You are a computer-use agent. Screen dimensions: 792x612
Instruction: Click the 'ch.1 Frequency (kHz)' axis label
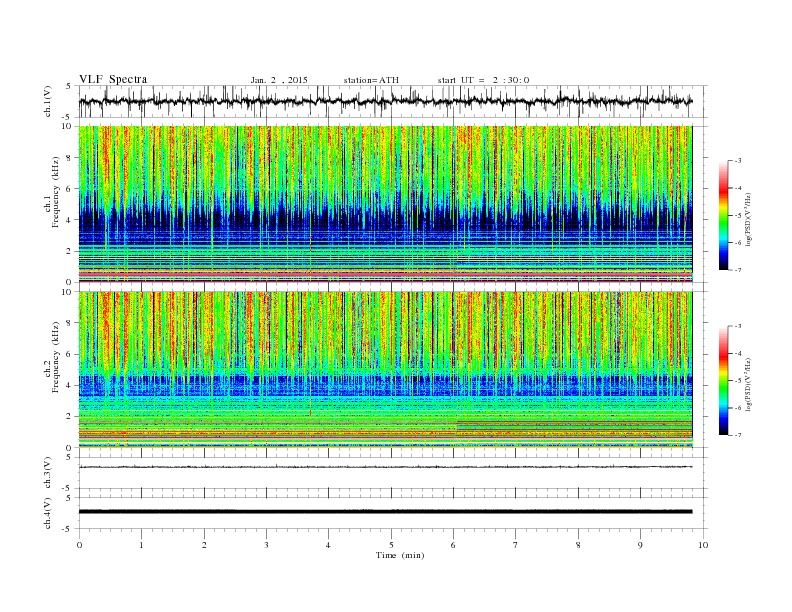(52, 192)
